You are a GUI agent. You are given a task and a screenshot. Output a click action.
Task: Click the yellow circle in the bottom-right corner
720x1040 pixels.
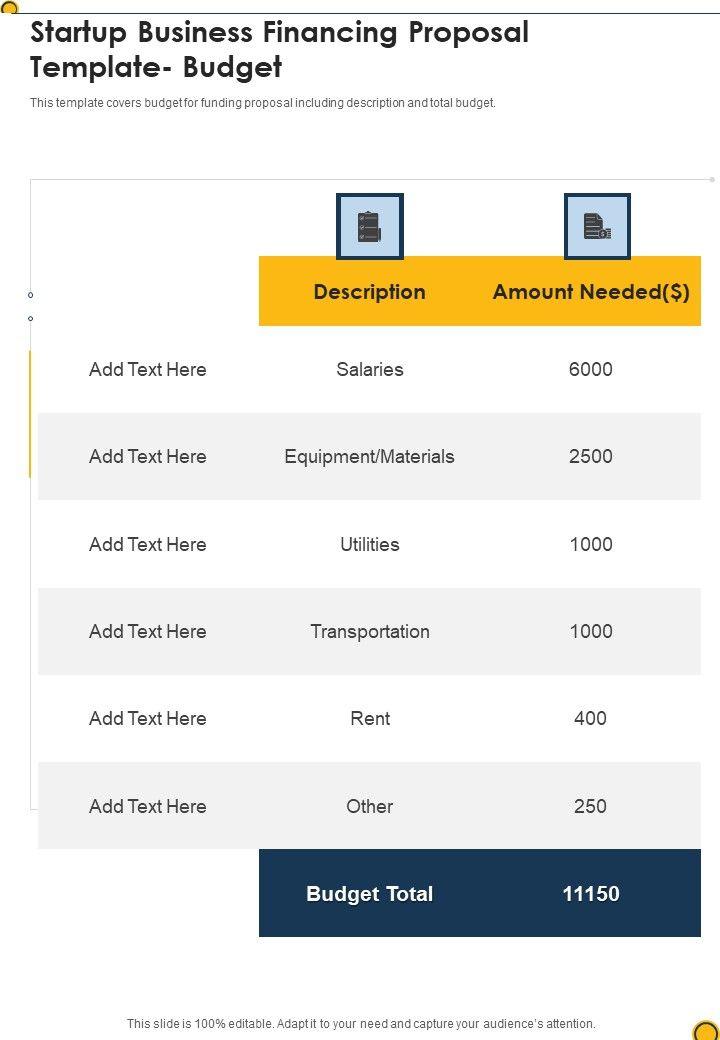click(x=706, y=1030)
